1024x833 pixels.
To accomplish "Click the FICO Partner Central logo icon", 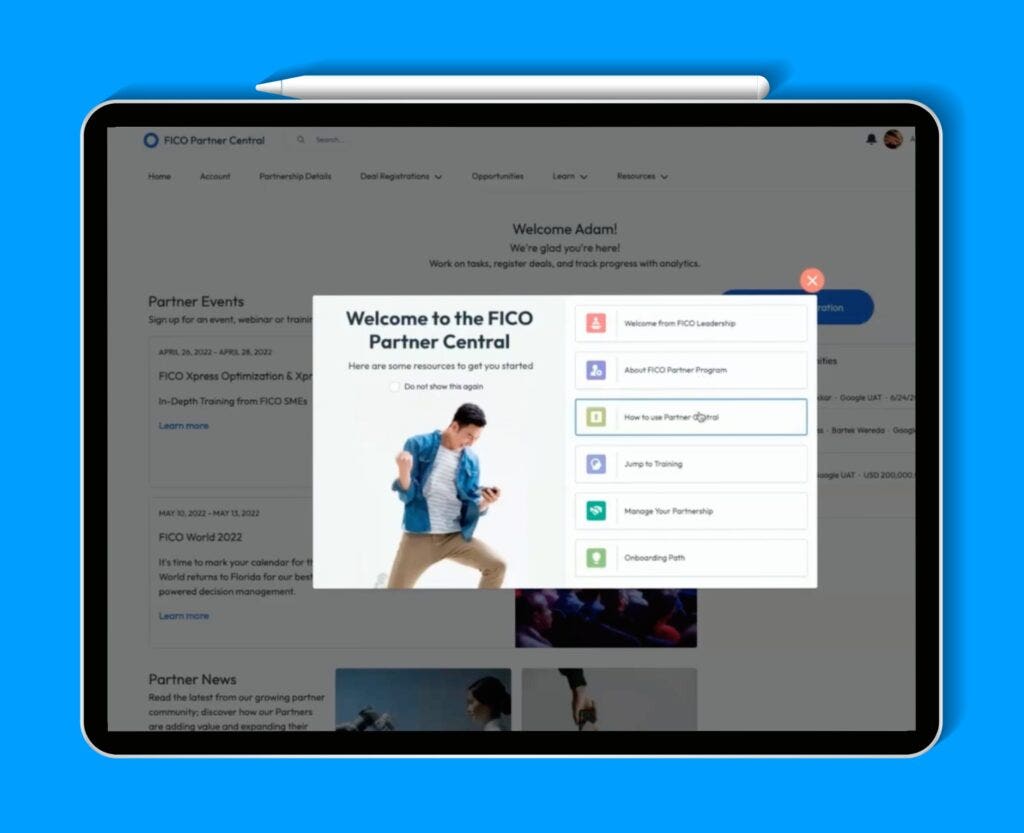I will pyautogui.click(x=151, y=140).
